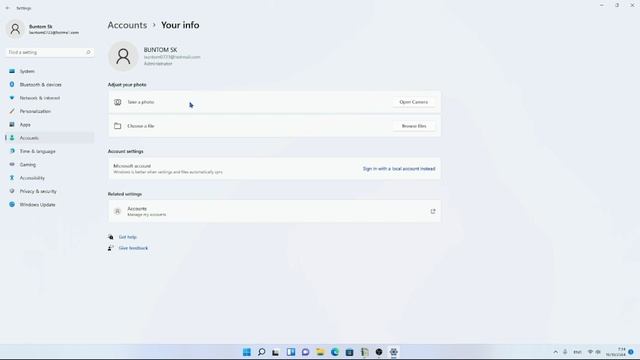Viewport: 640px width, 360px height.
Task: Click the Personalization brush icon
Action: [12, 111]
